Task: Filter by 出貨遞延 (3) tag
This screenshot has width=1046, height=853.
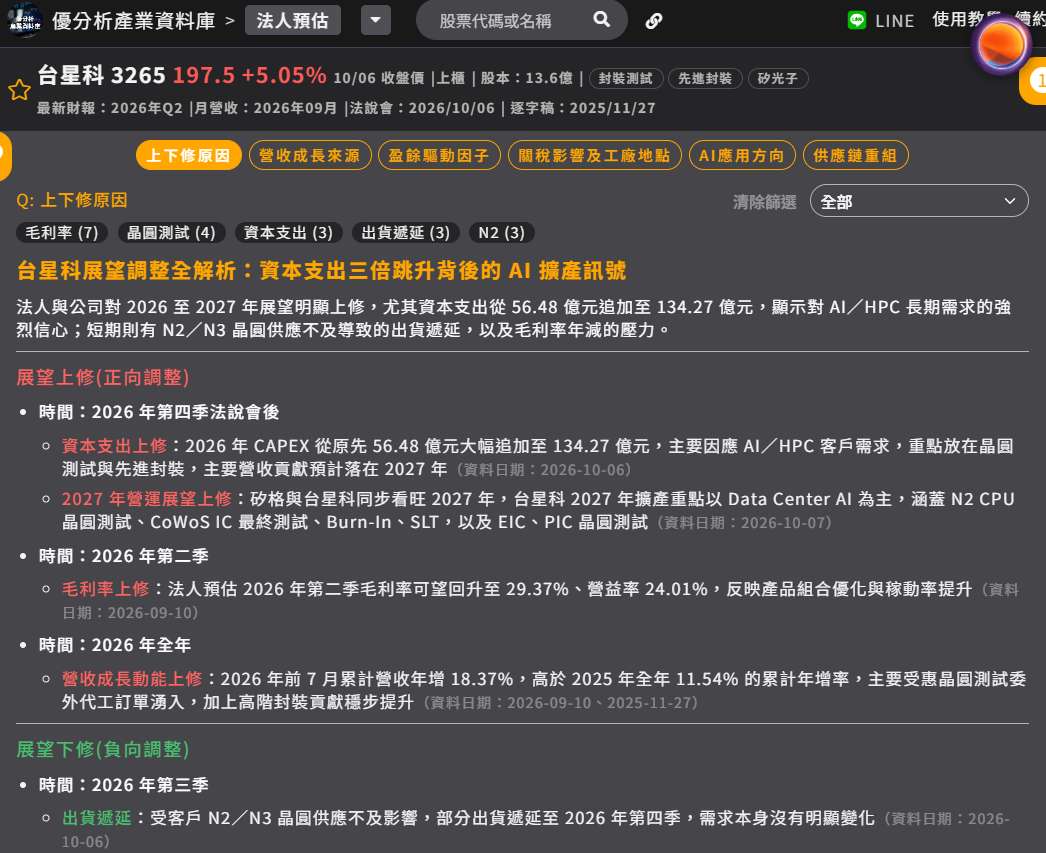Action: pyautogui.click(x=406, y=232)
